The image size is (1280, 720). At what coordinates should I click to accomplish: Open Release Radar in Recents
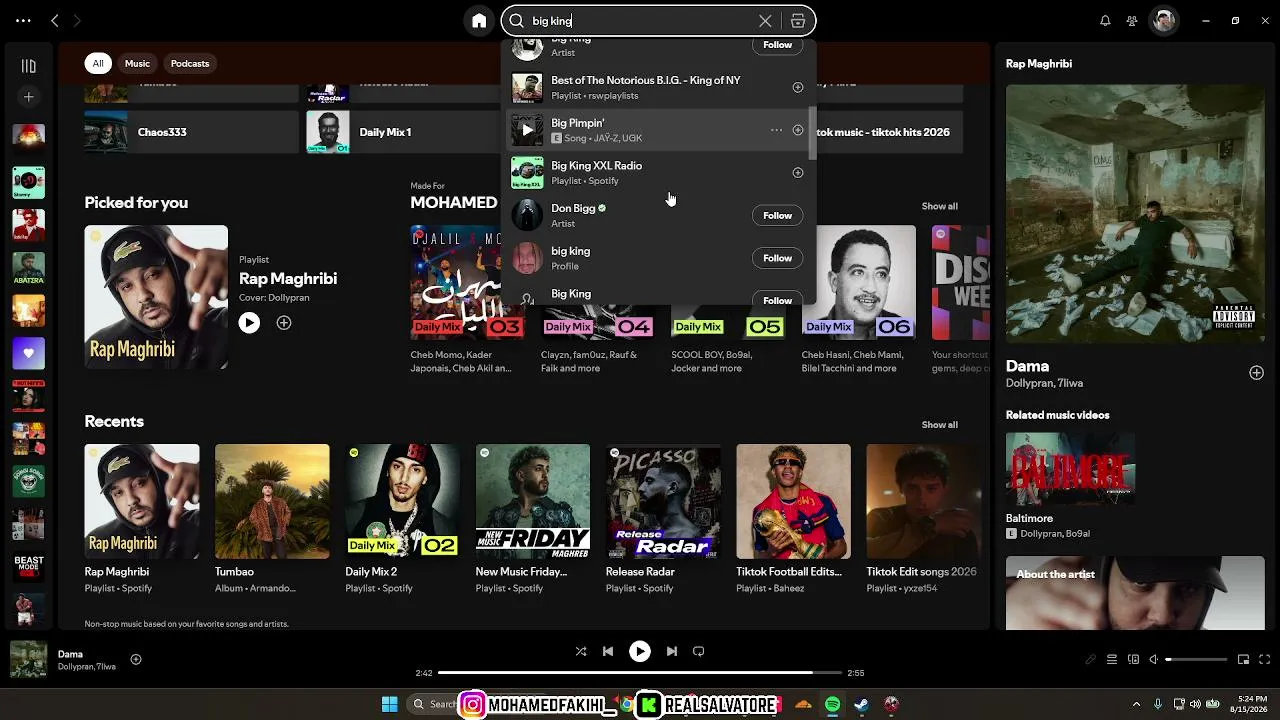click(663, 502)
